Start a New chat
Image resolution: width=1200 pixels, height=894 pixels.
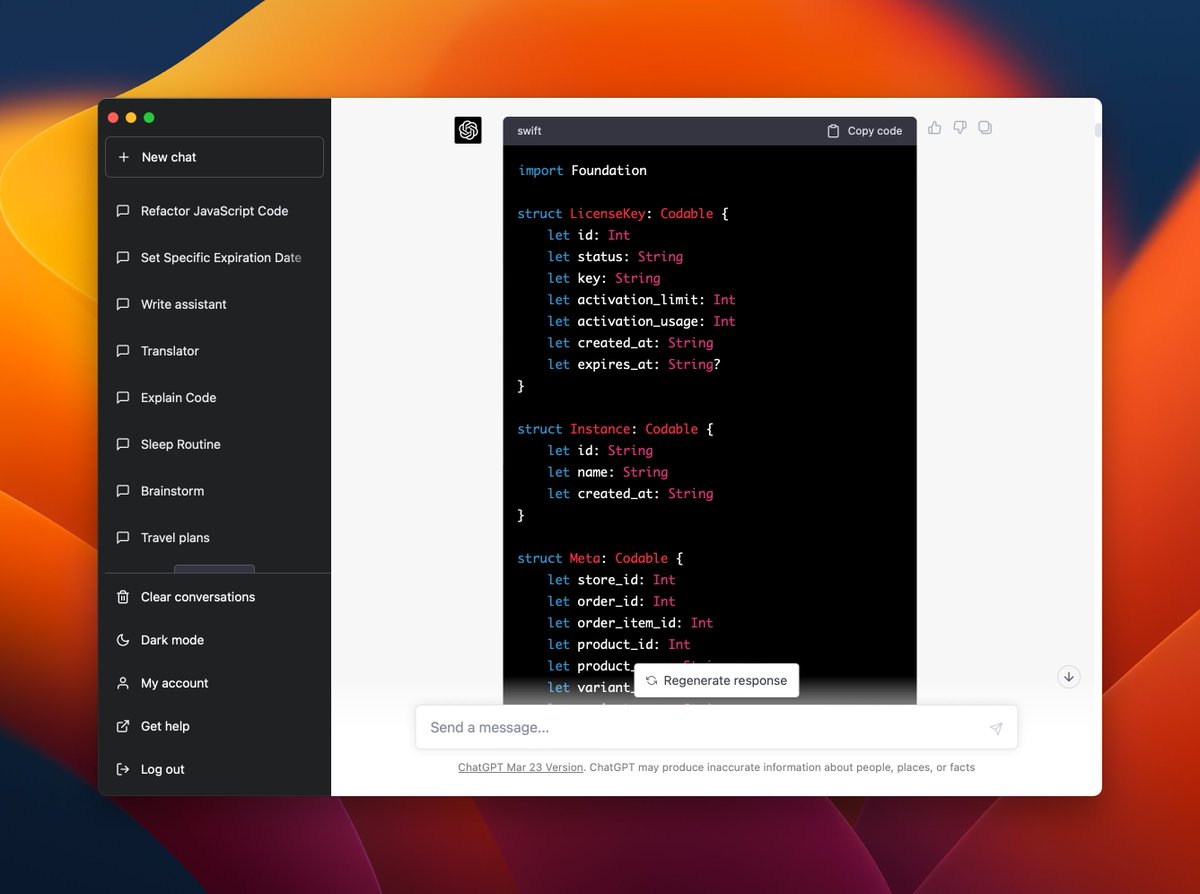click(214, 157)
